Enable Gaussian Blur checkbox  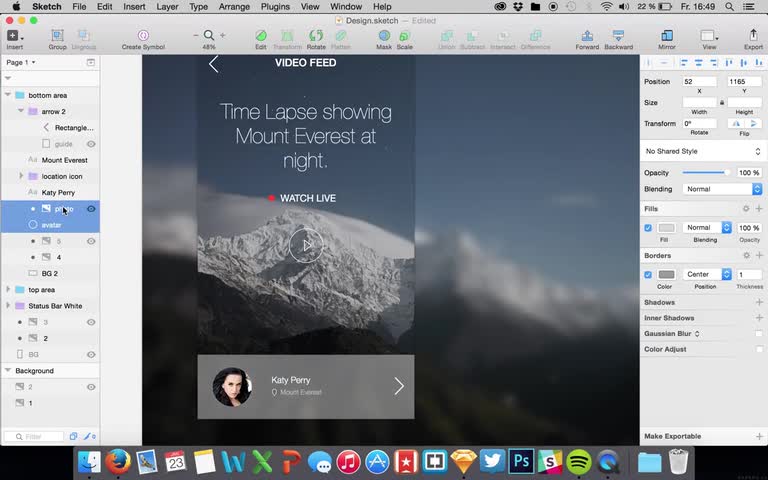coord(759,334)
